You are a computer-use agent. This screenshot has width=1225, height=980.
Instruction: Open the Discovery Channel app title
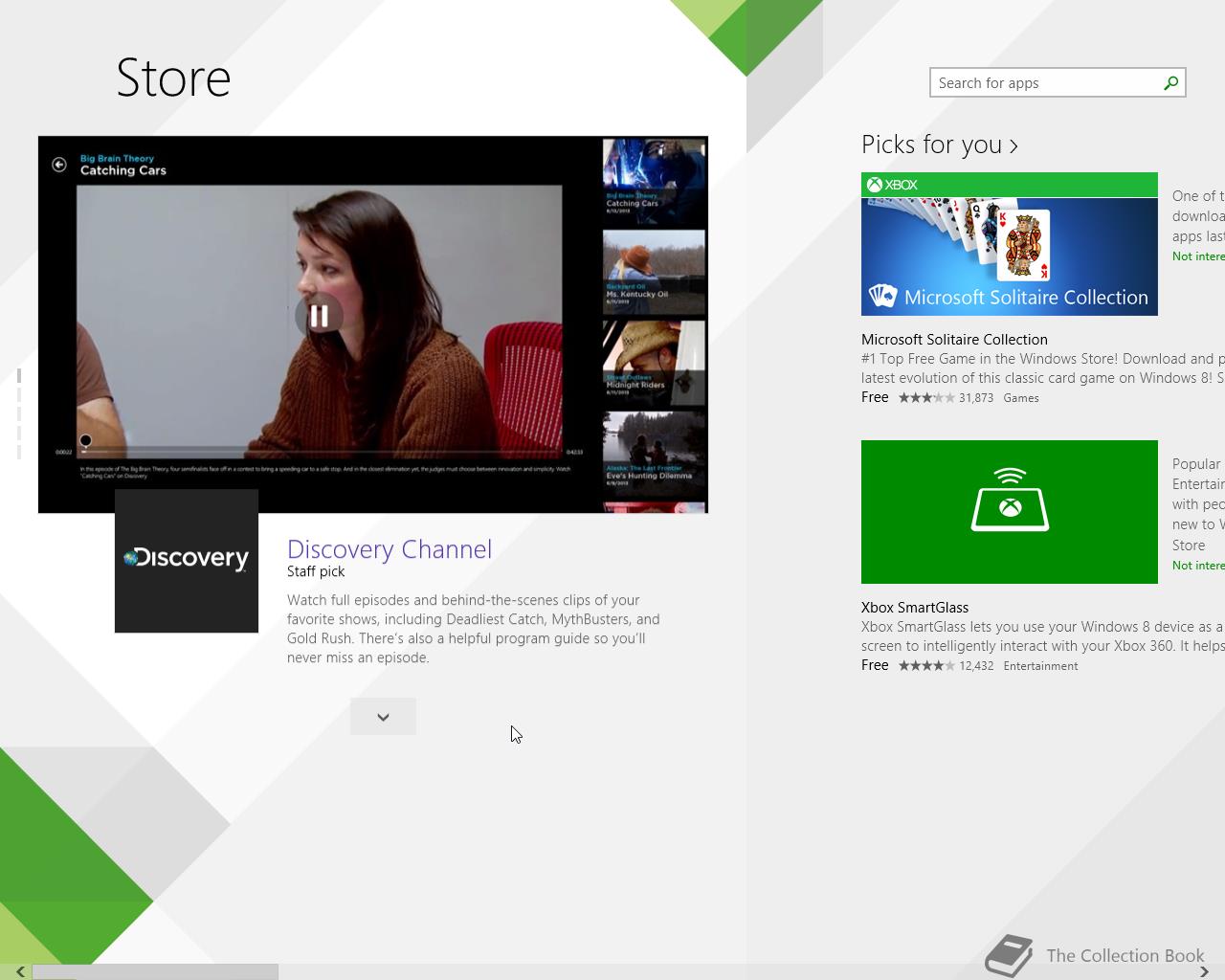click(x=390, y=549)
